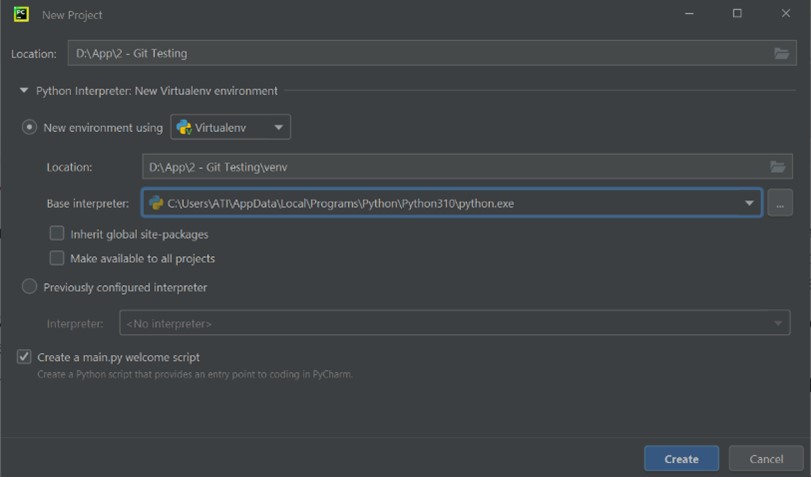
Task: Uncheck Create a main.py welcome script
Action: coord(24,357)
